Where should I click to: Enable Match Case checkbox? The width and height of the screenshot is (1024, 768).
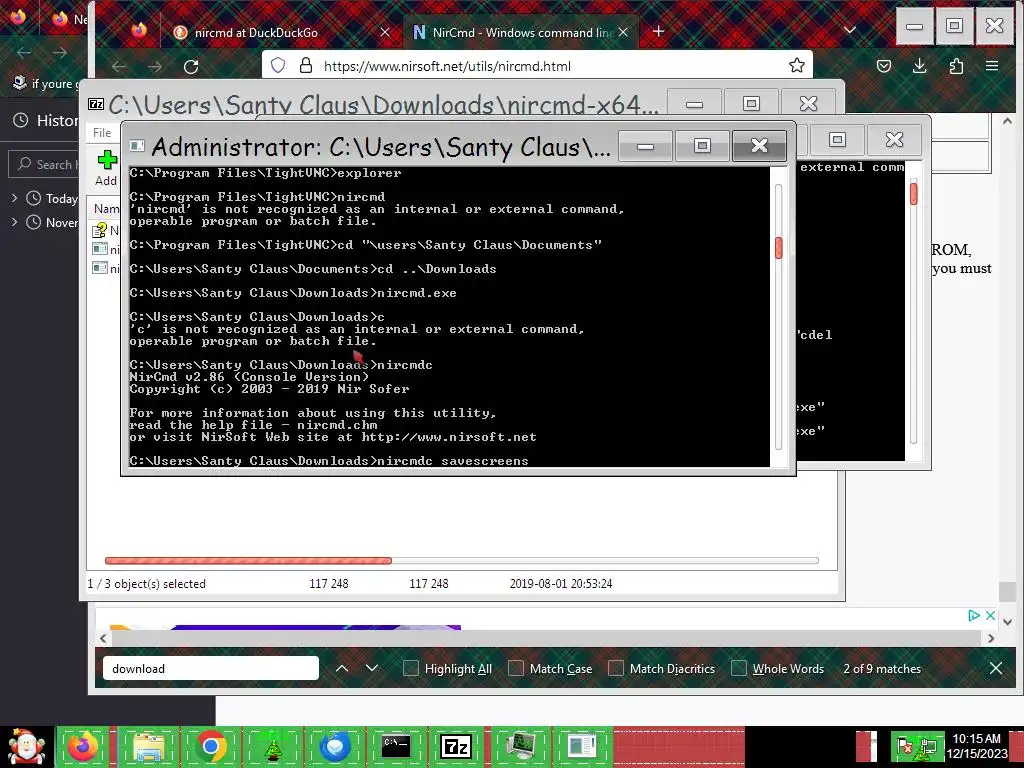point(516,668)
